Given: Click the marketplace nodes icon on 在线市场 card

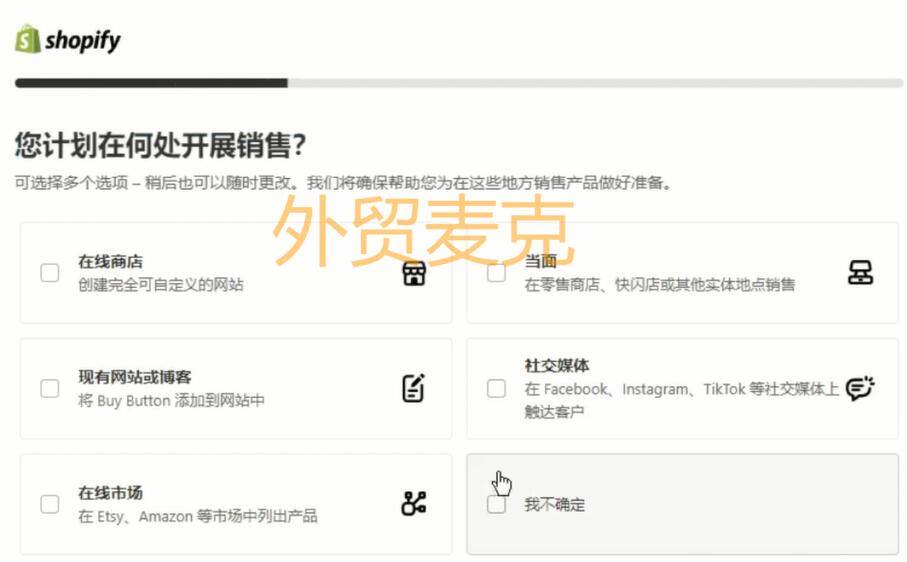Looking at the screenshot, I should [x=414, y=504].
